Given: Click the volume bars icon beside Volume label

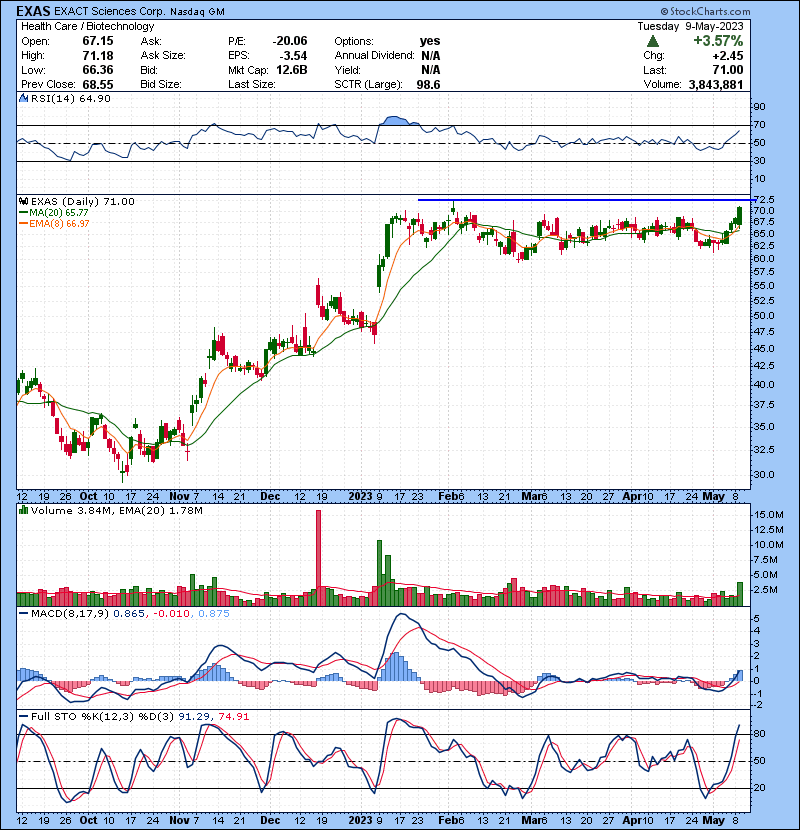Looking at the screenshot, I should click(x=23, y=511).
